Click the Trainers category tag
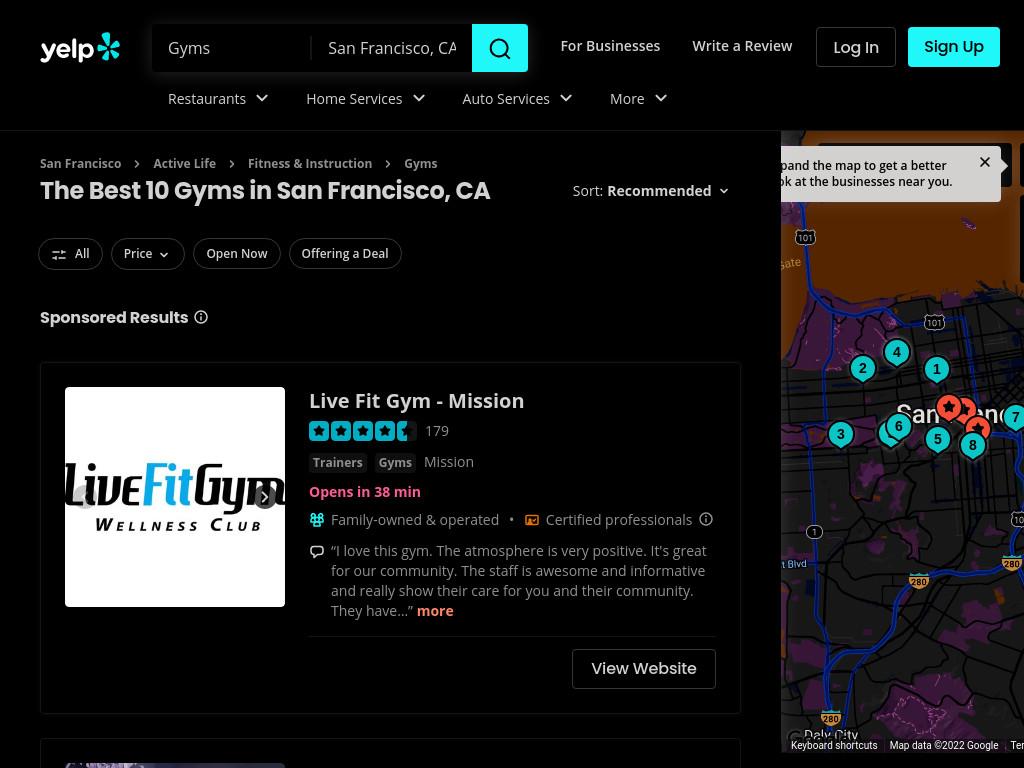 [x=338, y=462]
